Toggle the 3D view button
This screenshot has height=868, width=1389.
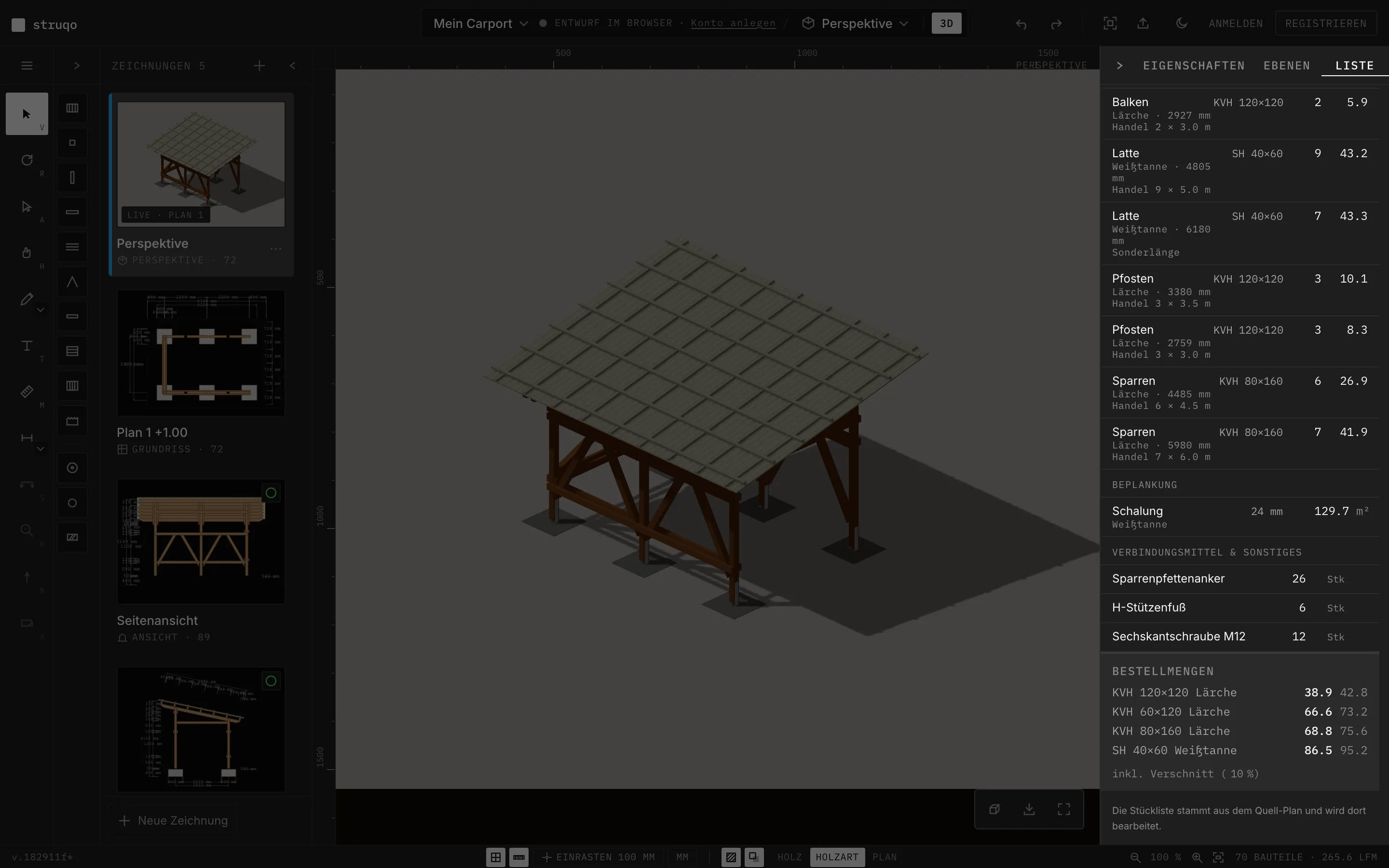click(946, 24)
